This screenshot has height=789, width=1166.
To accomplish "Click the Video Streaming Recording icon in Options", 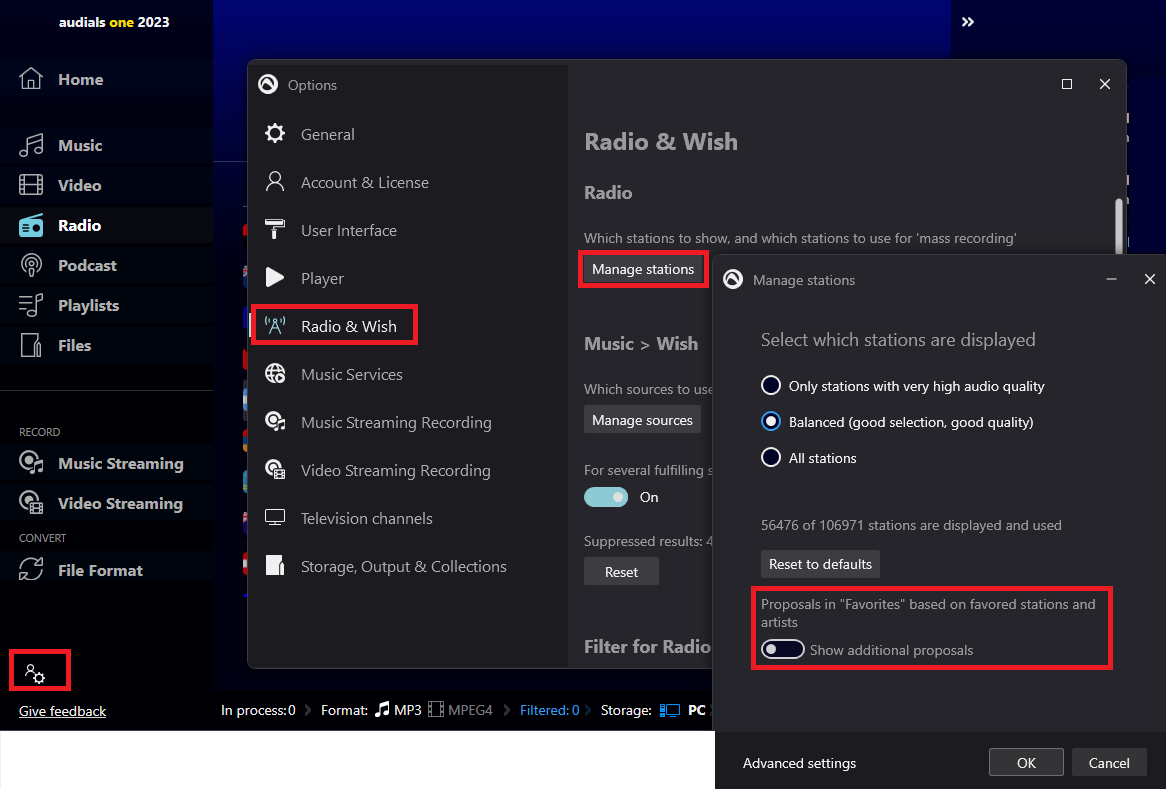I will coord(275,470).
